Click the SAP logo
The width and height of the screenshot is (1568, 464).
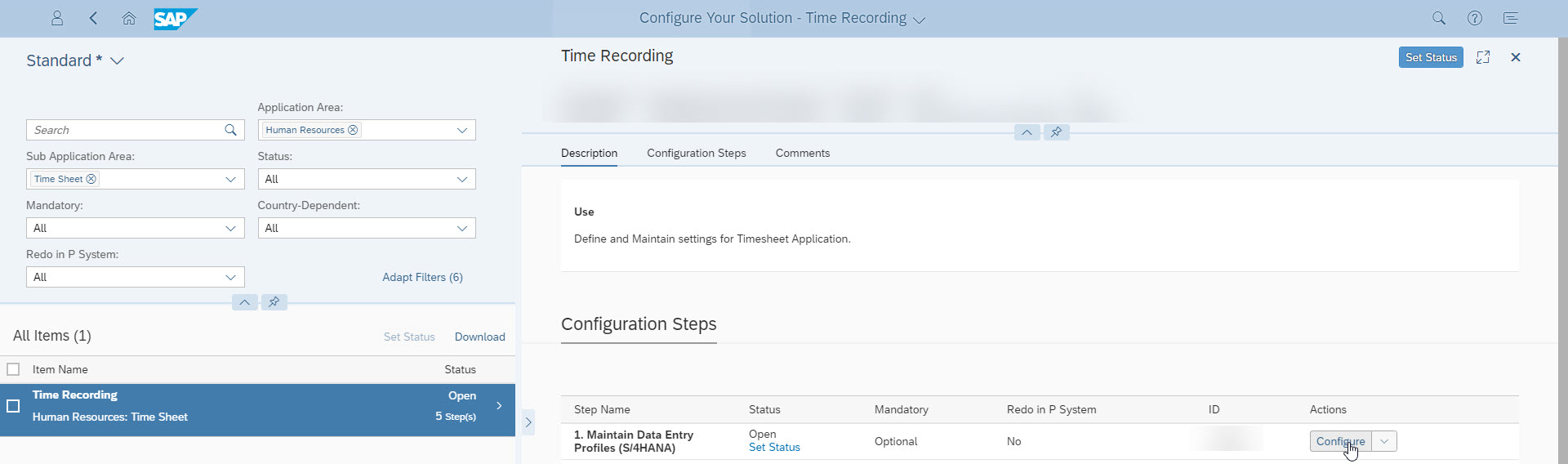pos(176,19)
